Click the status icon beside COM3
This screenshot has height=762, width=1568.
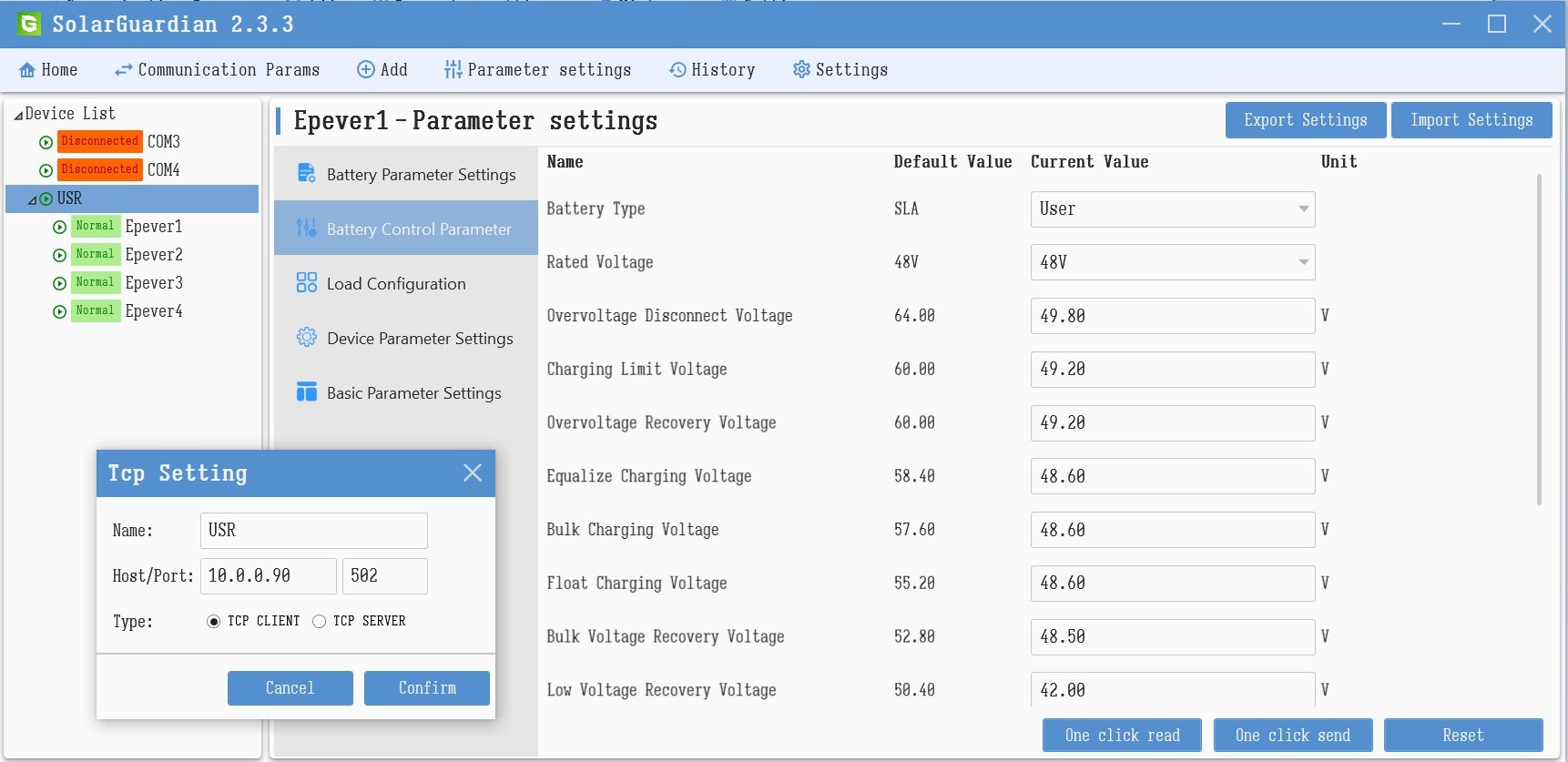46,142
